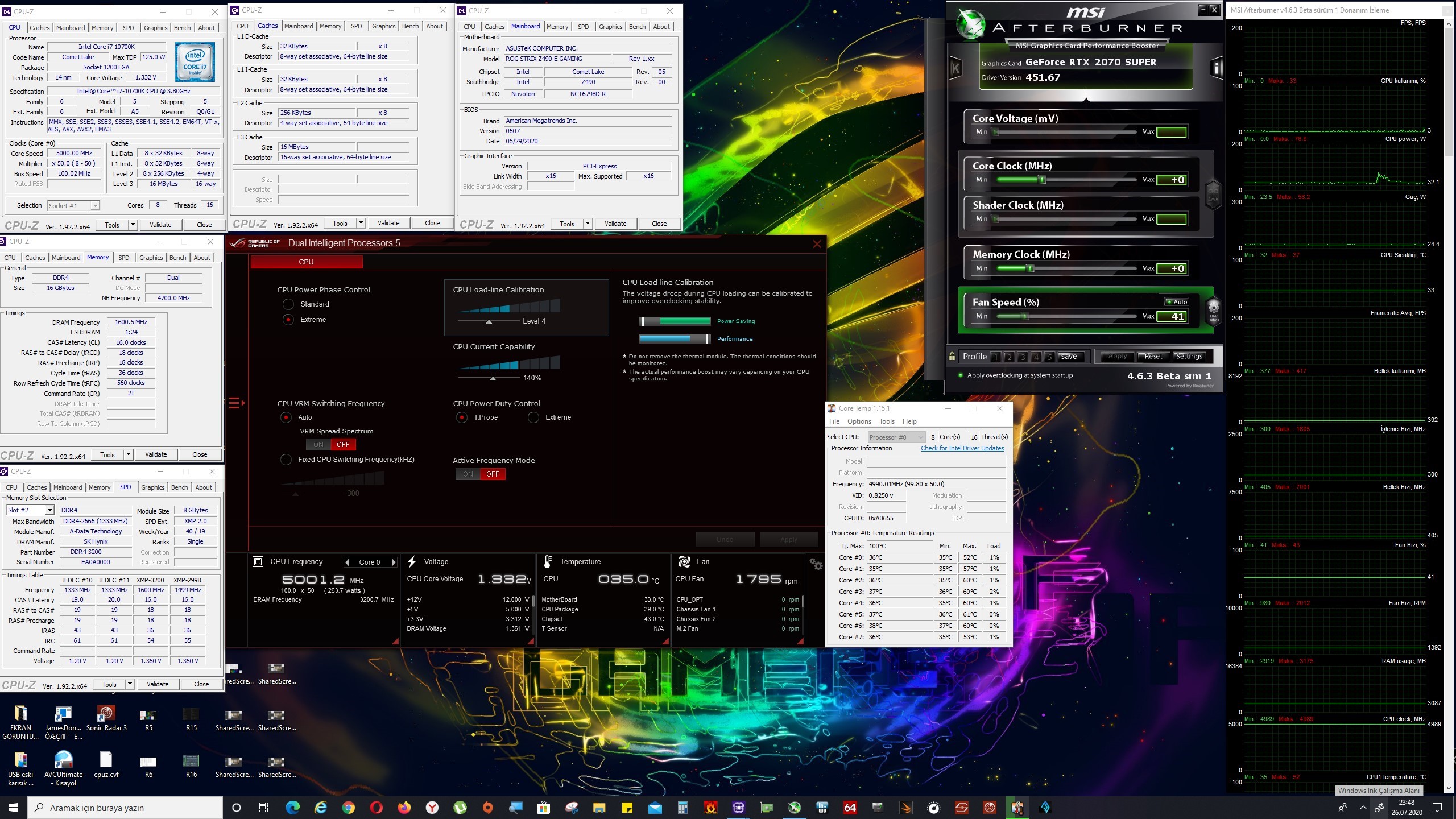The image size is (1456, 819).
Task: Select Afterburner profile 3
Action: [x=1022, y=357]
